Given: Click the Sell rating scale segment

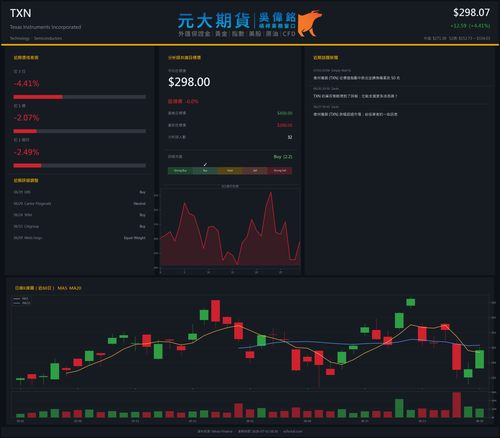Looking at the screenshot, I should click(255, 171).
